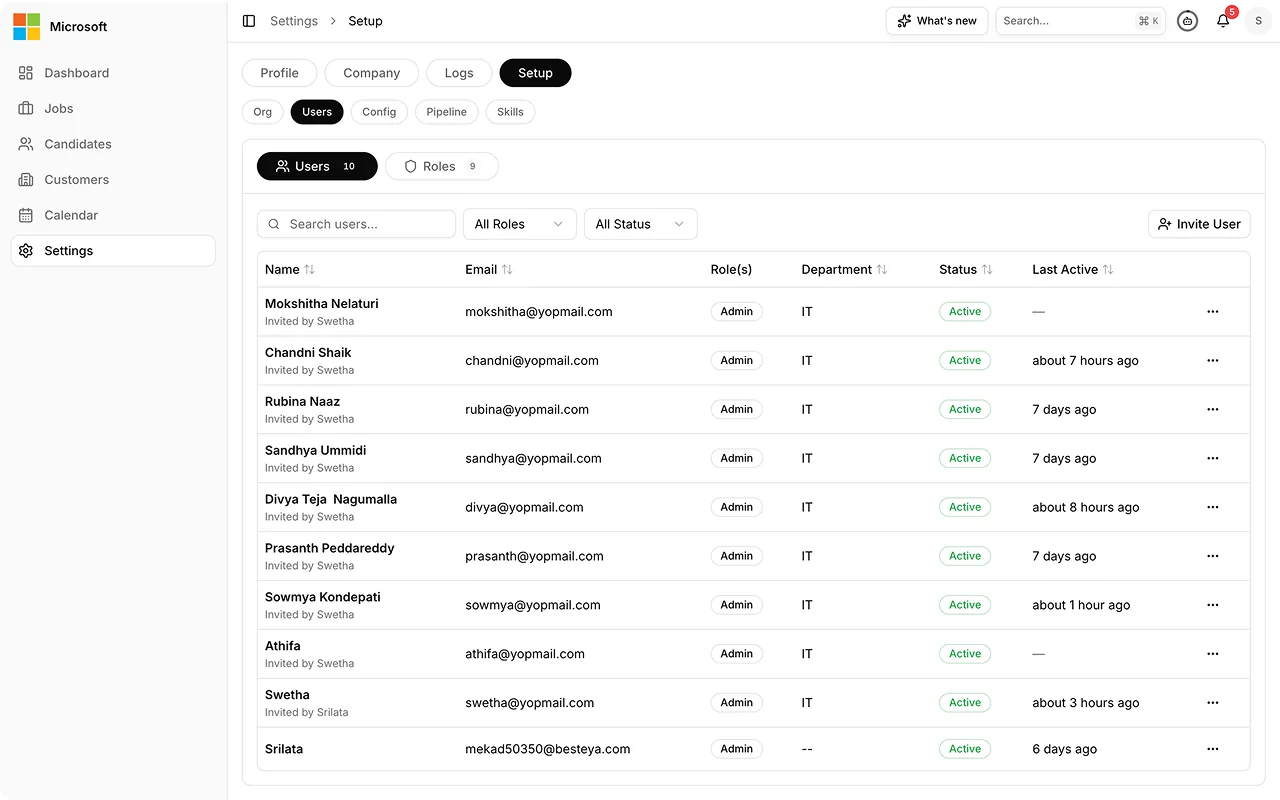
Task: Open row actions for Swetha
Action: 1213,704
